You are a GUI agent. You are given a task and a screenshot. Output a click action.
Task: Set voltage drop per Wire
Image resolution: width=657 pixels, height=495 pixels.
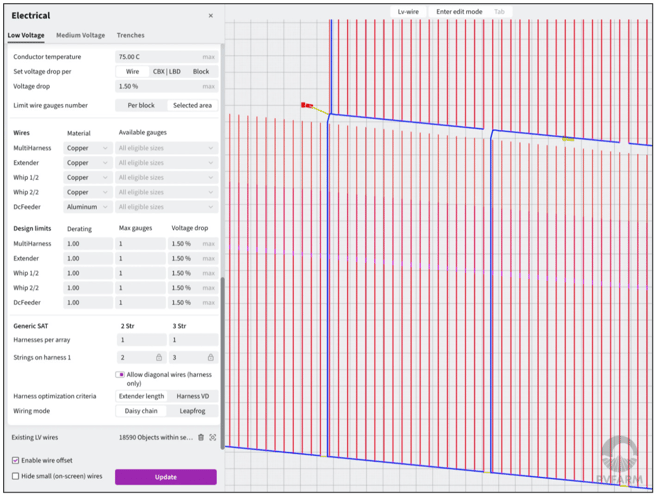[x=132, y=72]
